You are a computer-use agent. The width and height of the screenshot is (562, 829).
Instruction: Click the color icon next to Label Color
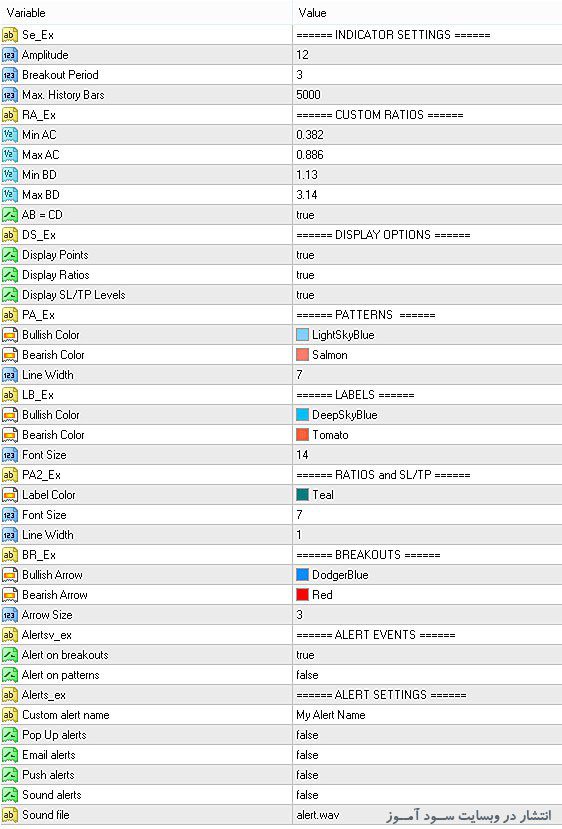click(10, 495)
